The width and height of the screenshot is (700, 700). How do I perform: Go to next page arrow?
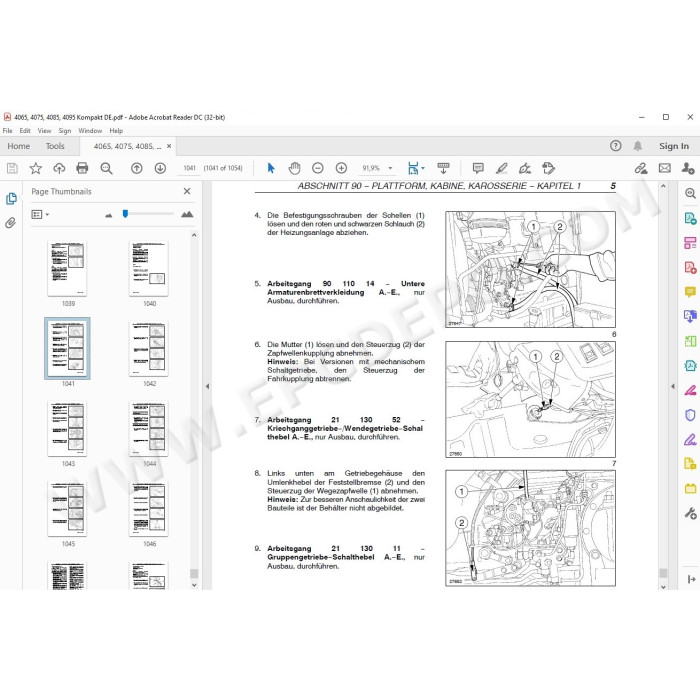(160, 168)
